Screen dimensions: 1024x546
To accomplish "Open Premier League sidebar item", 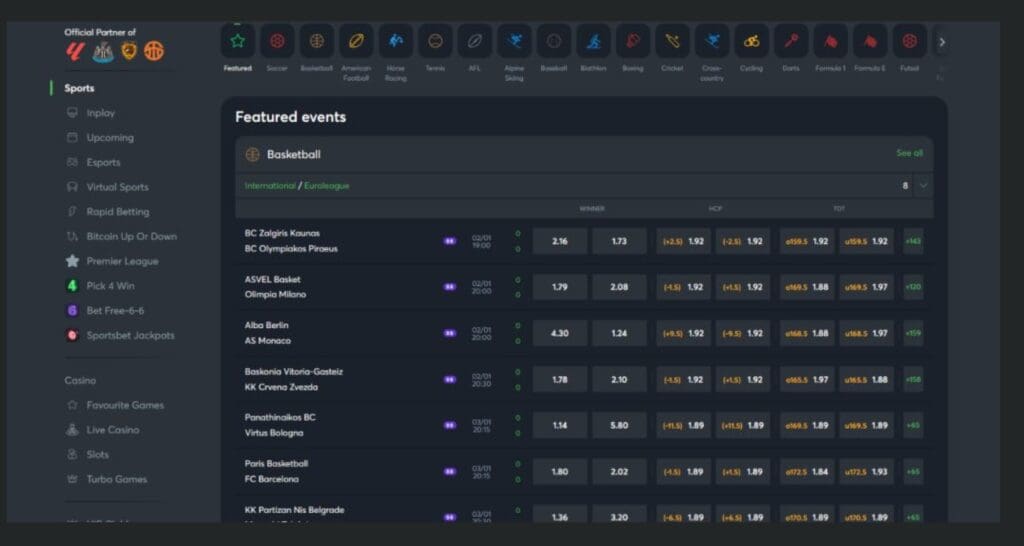I will [x=122, y=261].
